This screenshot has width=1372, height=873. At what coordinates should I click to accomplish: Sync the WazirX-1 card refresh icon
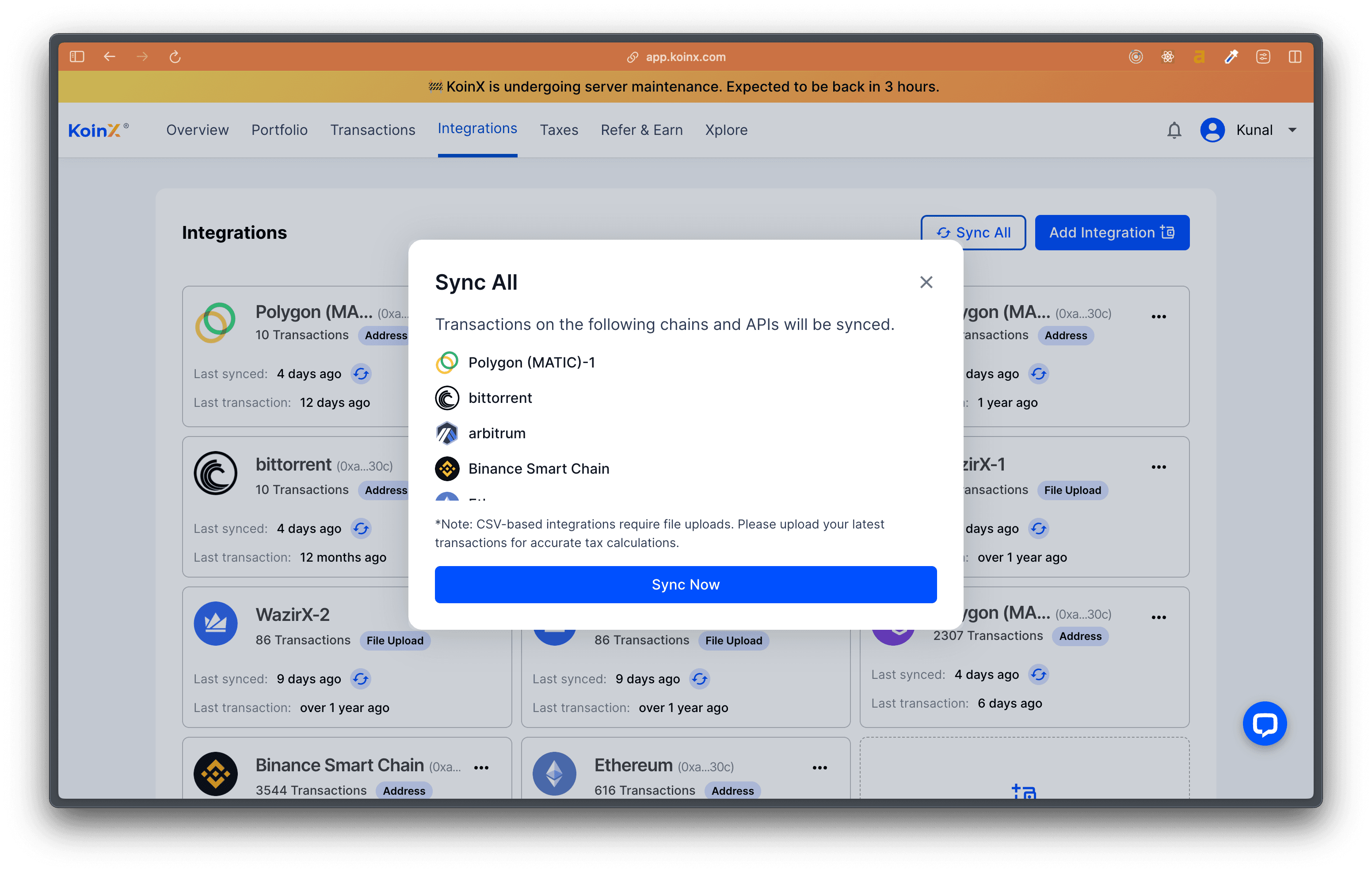(1038, 528)
